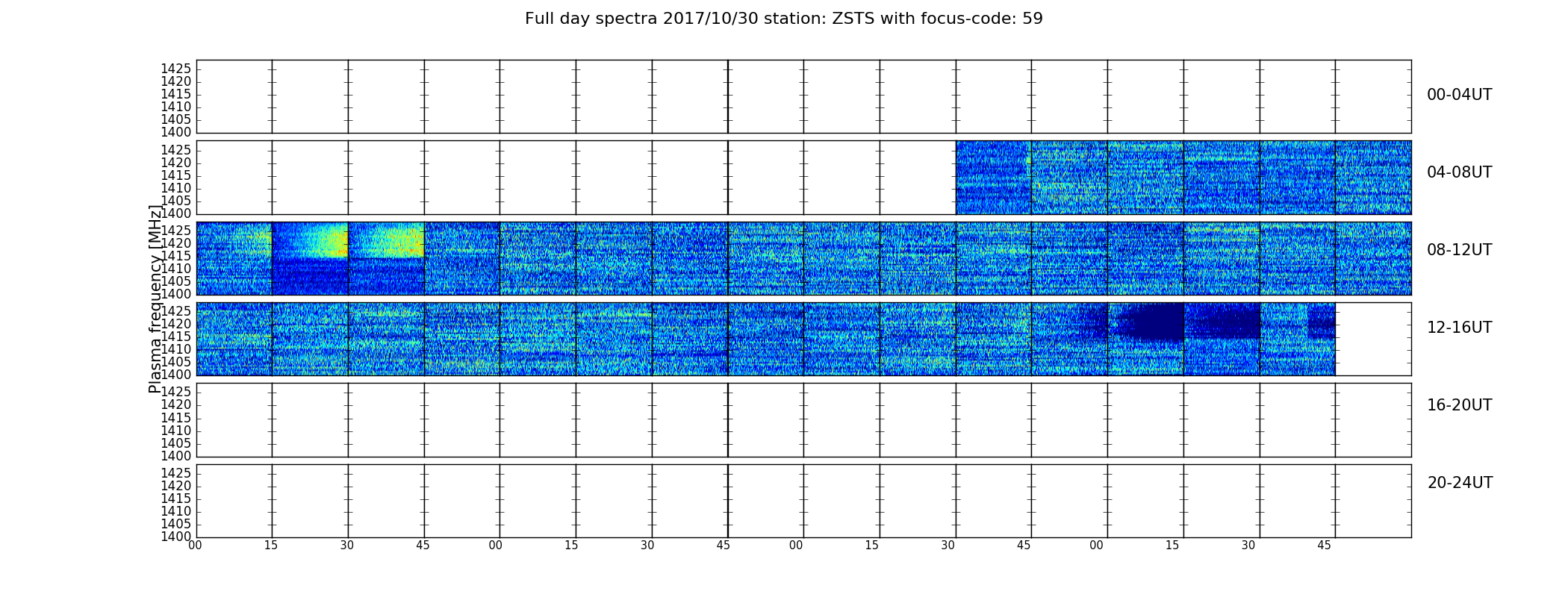Click the 1410 tick label of 20-24UT panel
This screenshot has width=1568, height=597.
click(176, 511)
